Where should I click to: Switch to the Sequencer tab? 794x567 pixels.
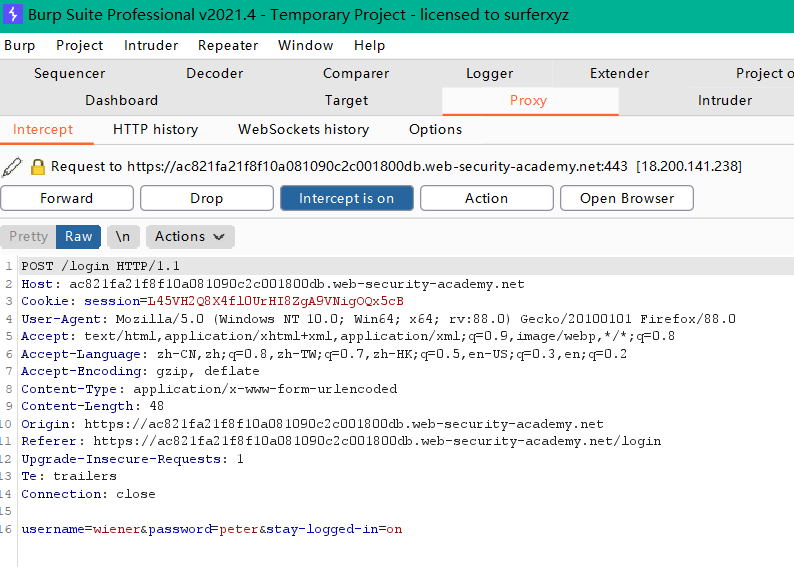coord(69,73)
